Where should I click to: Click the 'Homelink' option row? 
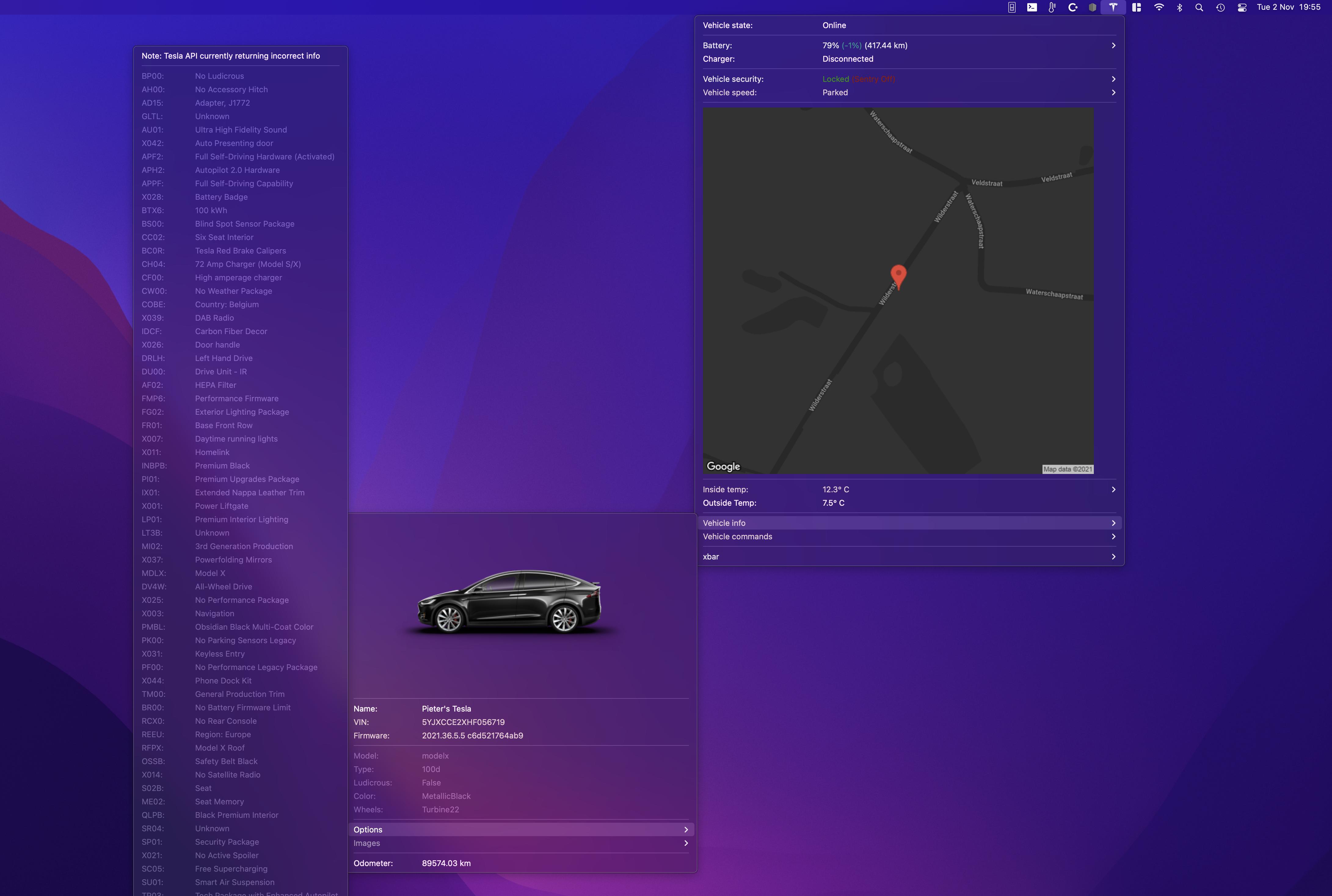tap(241, 453)
